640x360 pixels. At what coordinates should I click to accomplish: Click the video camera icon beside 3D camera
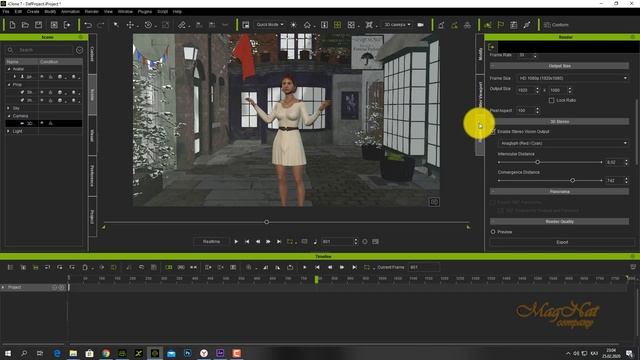click(x=420, y=25)
